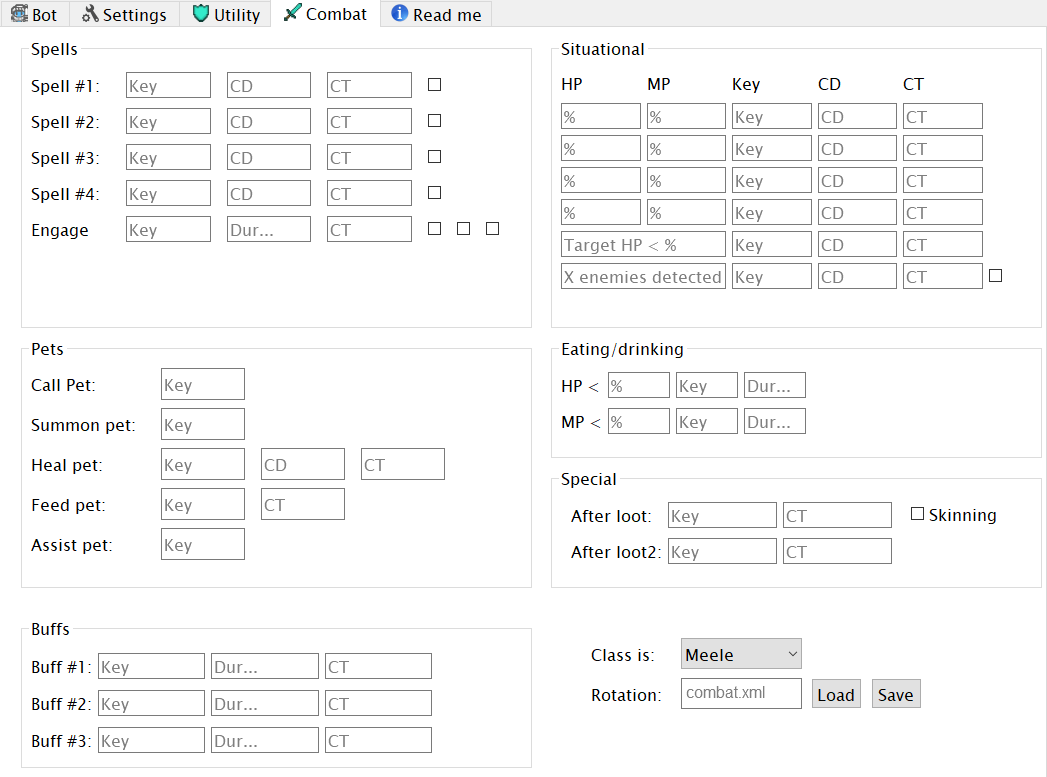The width and height of the screenshot is (1047, 777).
Task: Open the Read me tab
Action: [436, 14]
